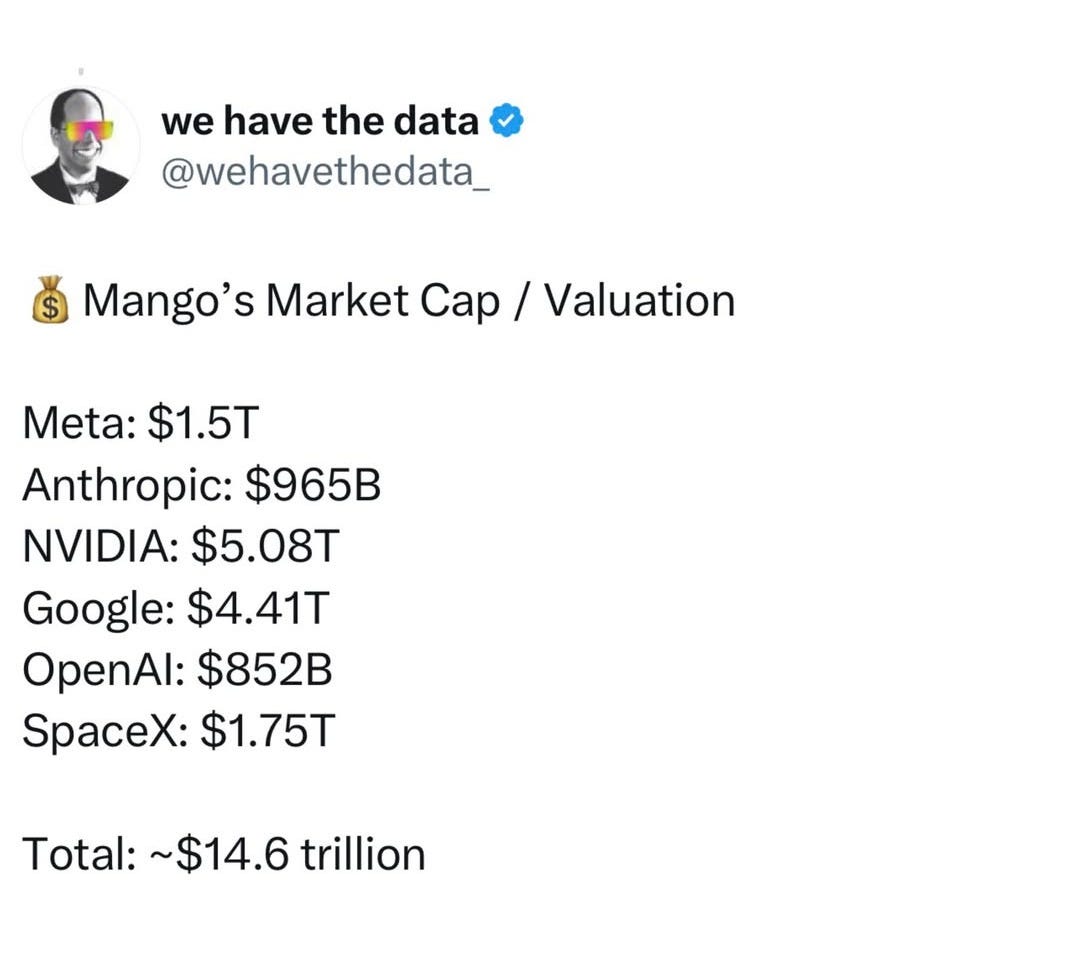Click the rainbow sunglasses on the avatar
The image size is (1080, 968).
87,130
